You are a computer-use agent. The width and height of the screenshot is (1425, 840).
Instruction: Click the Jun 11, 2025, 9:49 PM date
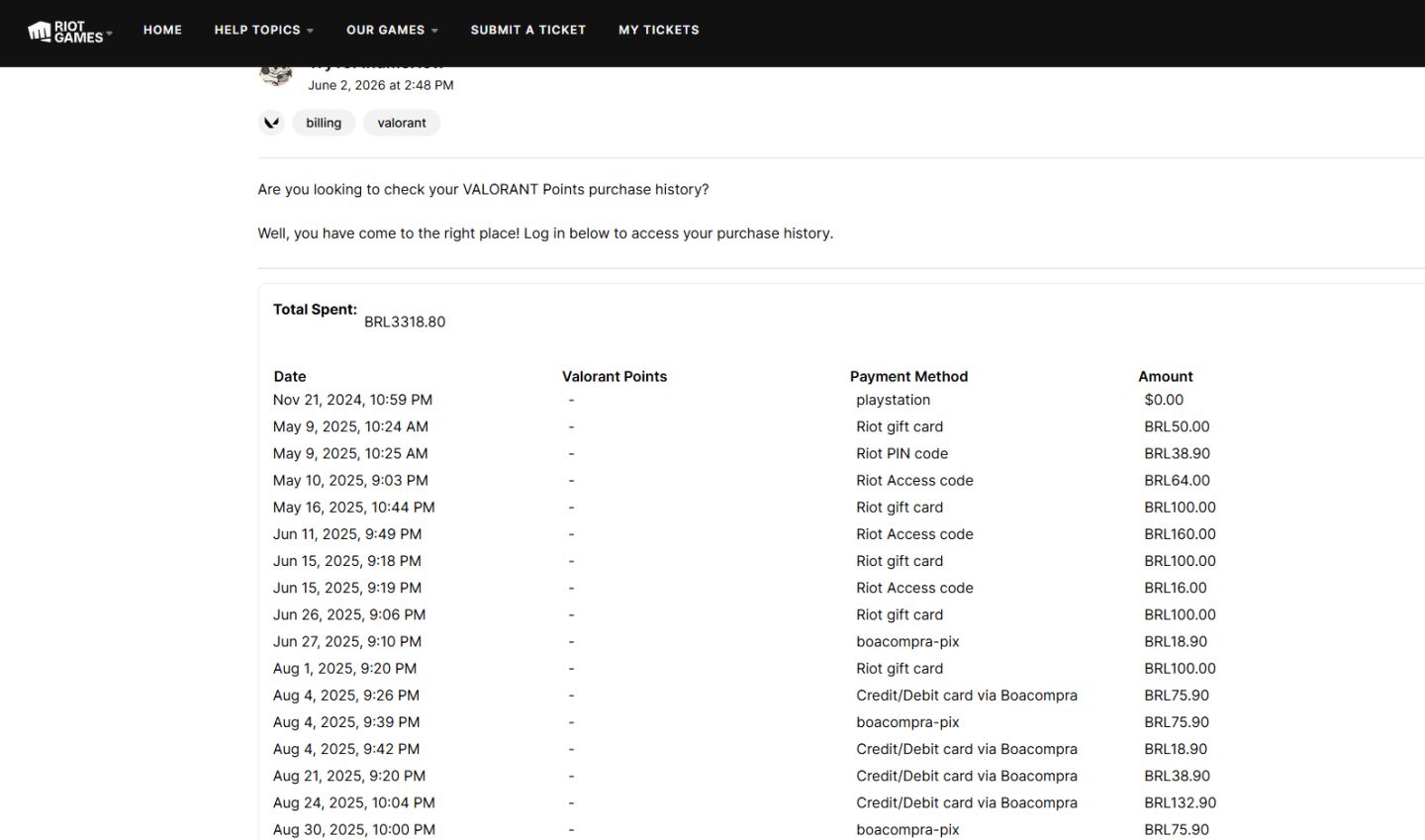coord(347,533)
